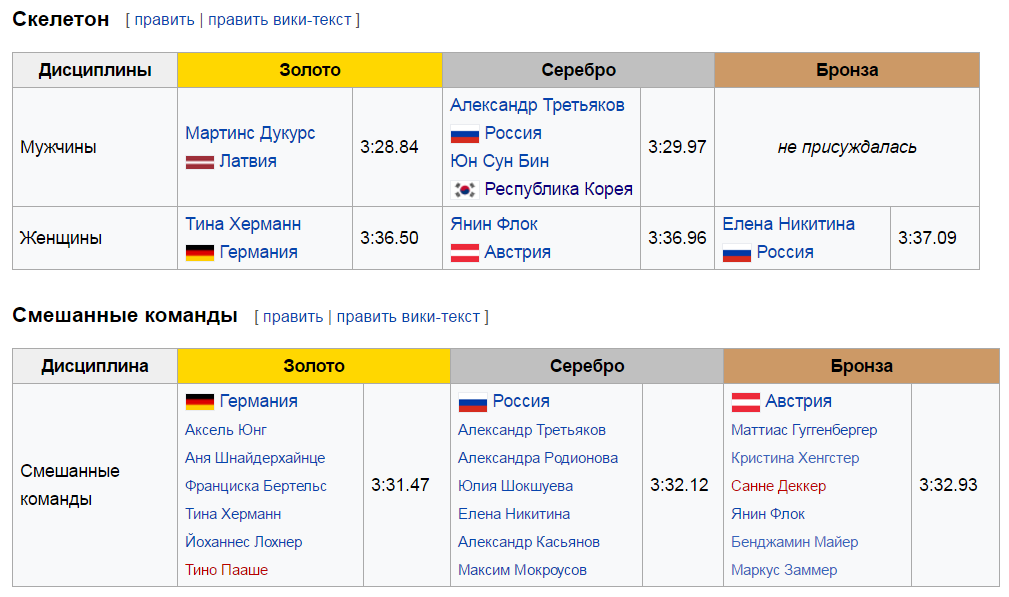Click the Russia flag in men's silver cell

point(464,134)
